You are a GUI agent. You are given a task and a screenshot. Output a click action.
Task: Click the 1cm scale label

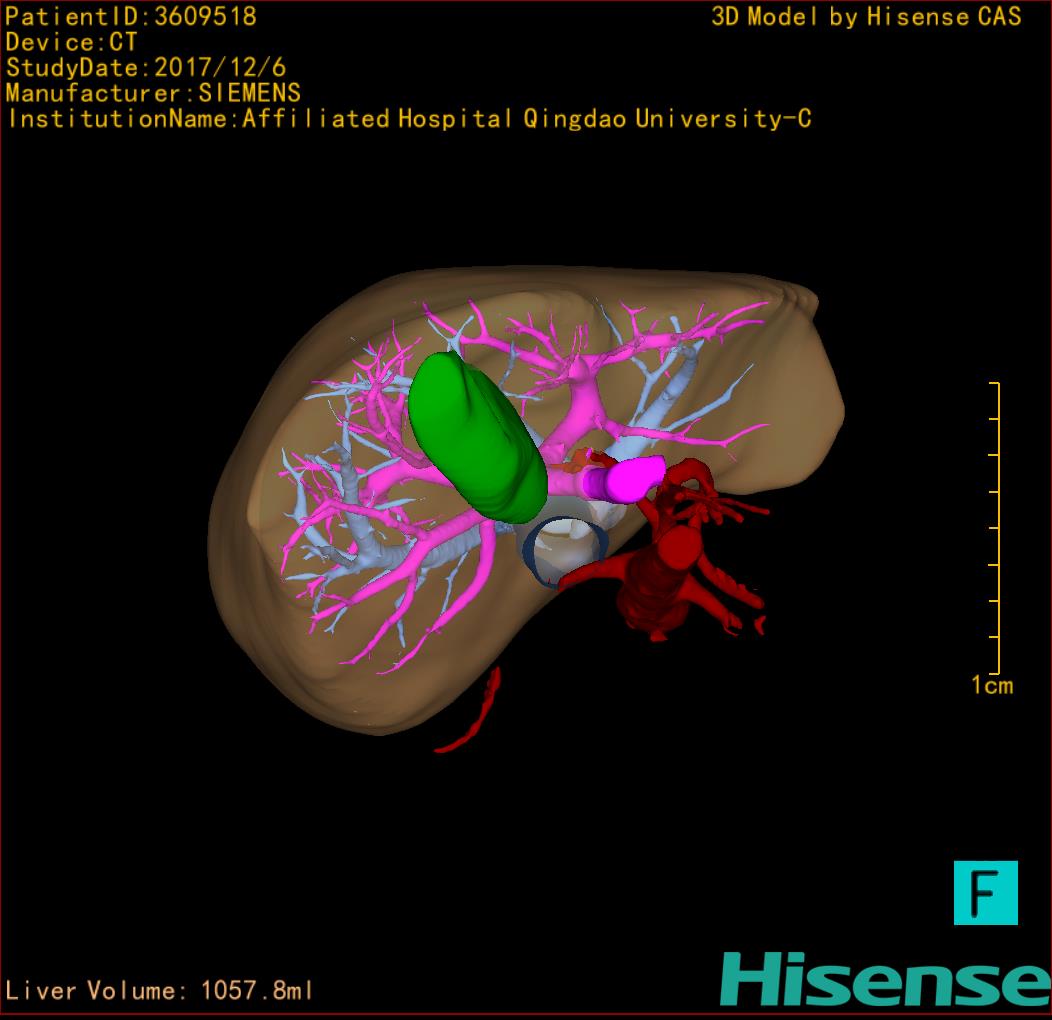pos(991,685)
